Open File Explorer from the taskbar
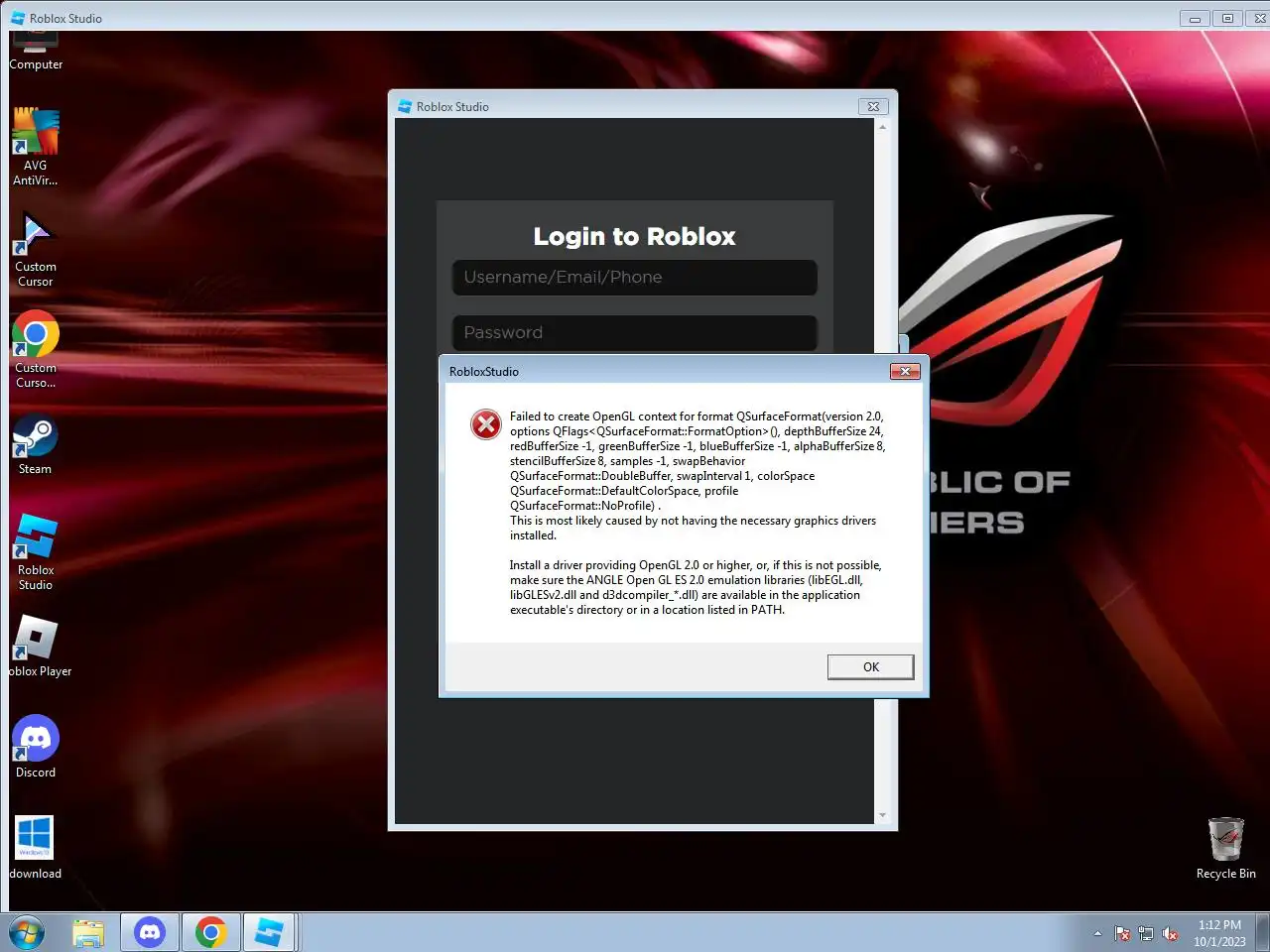 coord(88,932)
